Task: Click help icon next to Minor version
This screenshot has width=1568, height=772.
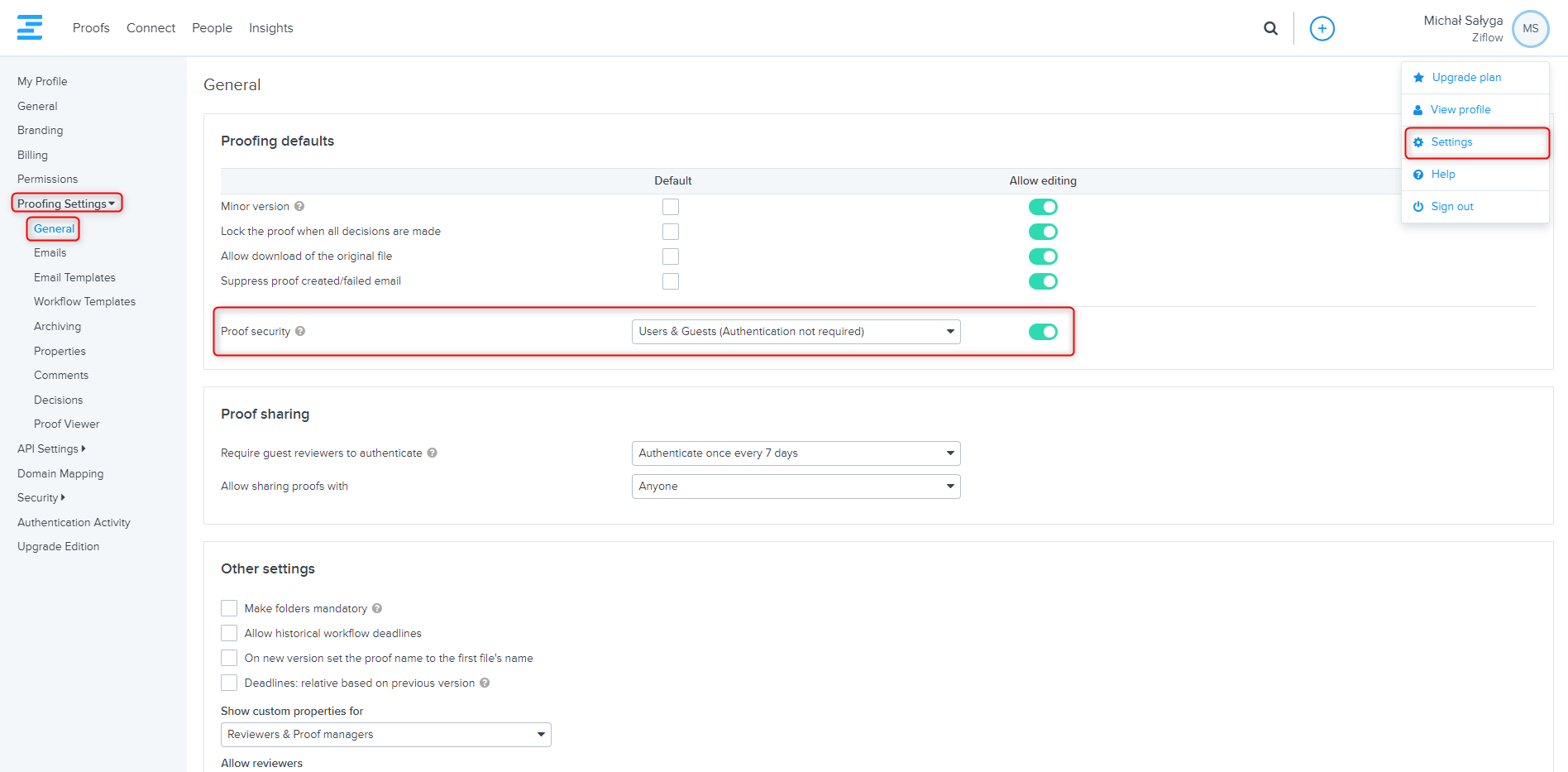Action: (x=299, y=207)
